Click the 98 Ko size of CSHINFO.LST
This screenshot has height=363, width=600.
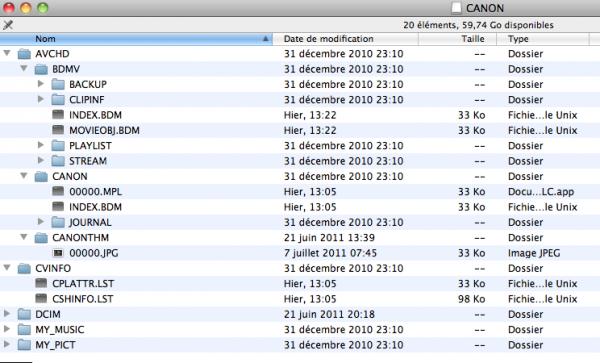click(x=471, y=299)
